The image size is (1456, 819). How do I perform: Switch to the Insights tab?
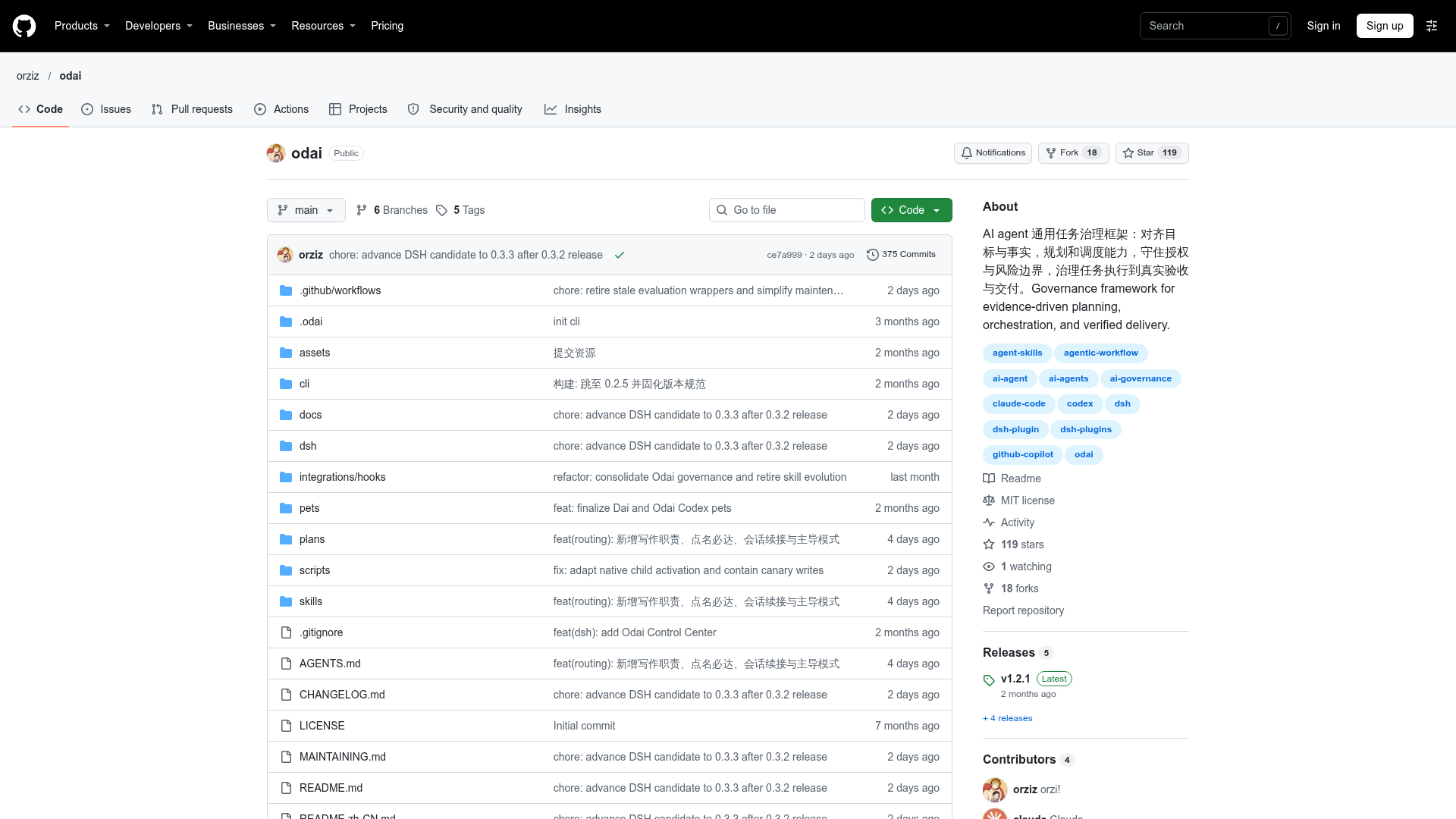point(573,109)
